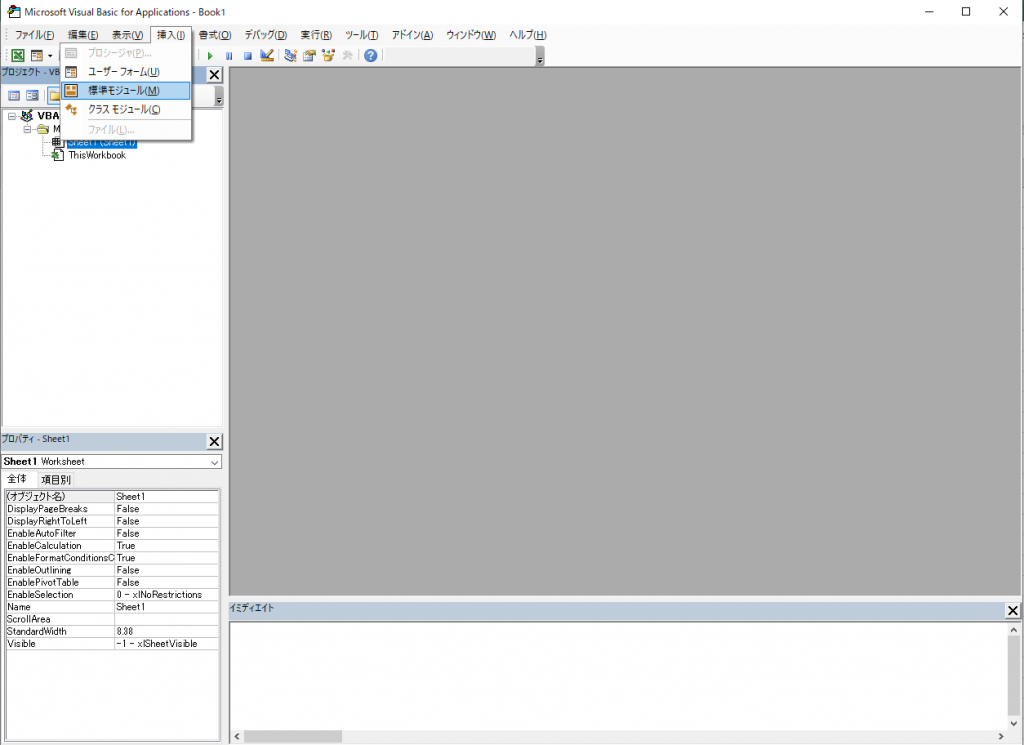The image size is (1024, 745).
Task: Toggle Design Mode icon in toolbar
Action: [x=267, y=56]
